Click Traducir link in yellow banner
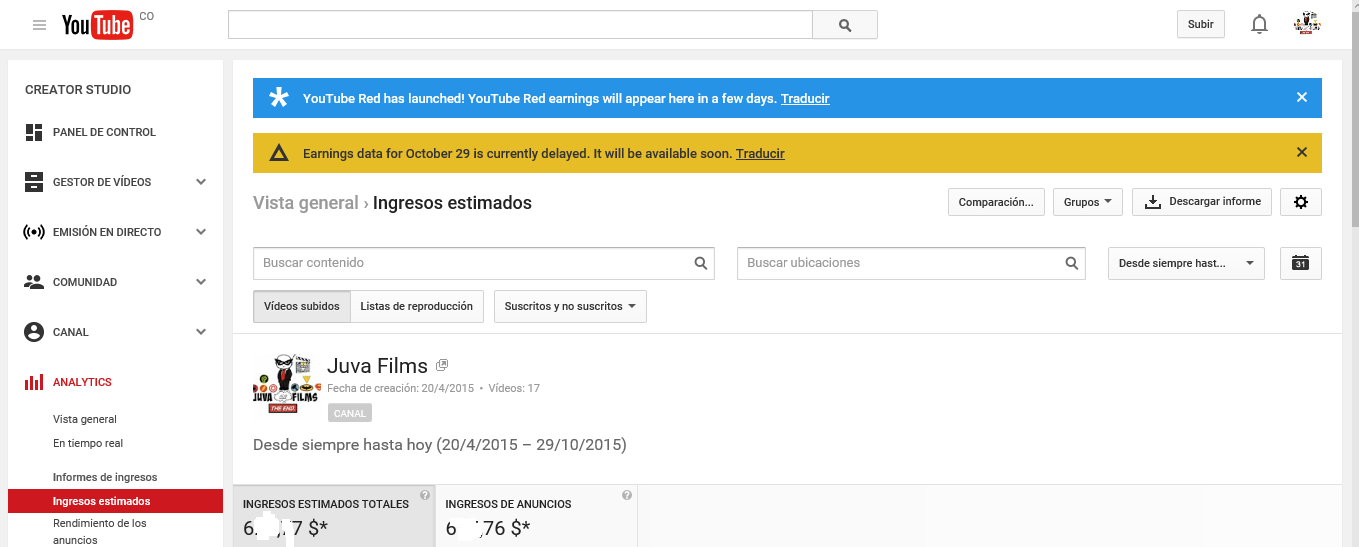Screen dimensions: 1359x547 [x=760, y=154]
